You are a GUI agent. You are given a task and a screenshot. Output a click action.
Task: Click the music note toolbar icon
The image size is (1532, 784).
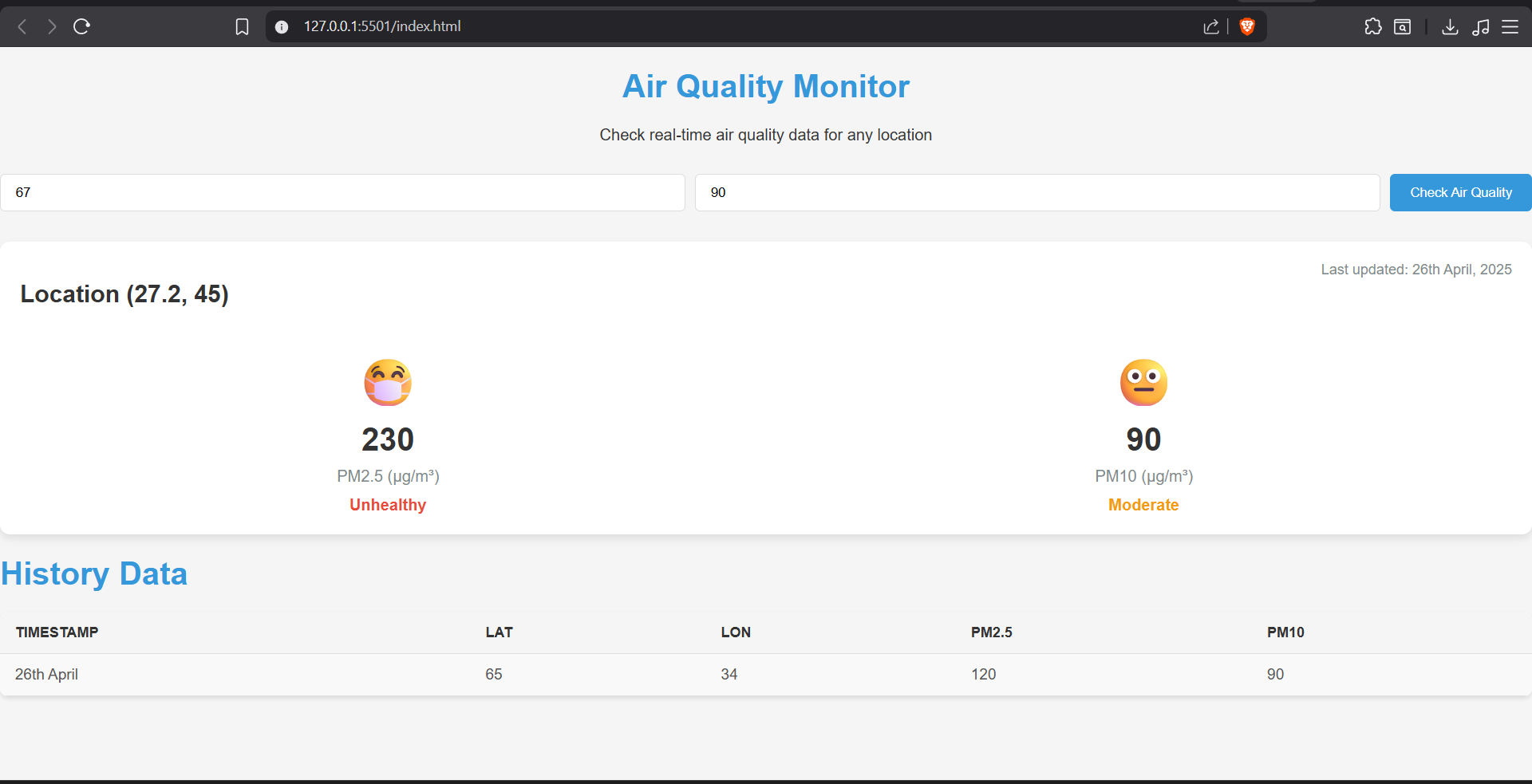(x=1481, y=26)
